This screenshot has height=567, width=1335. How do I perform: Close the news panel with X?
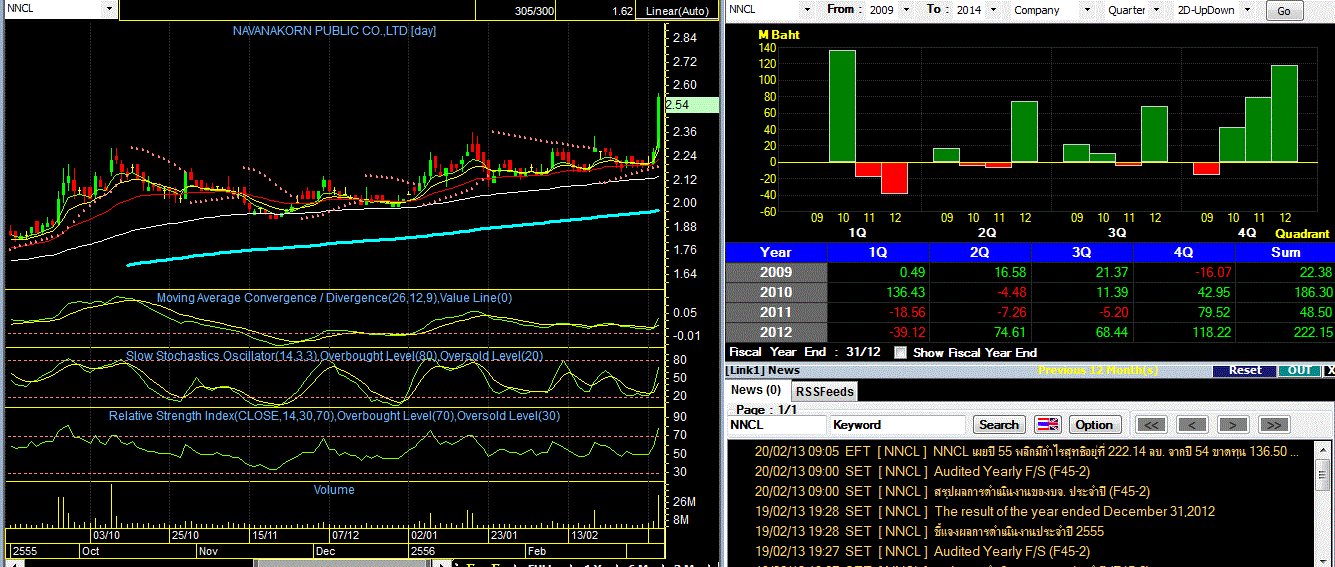coord(1329,370)
